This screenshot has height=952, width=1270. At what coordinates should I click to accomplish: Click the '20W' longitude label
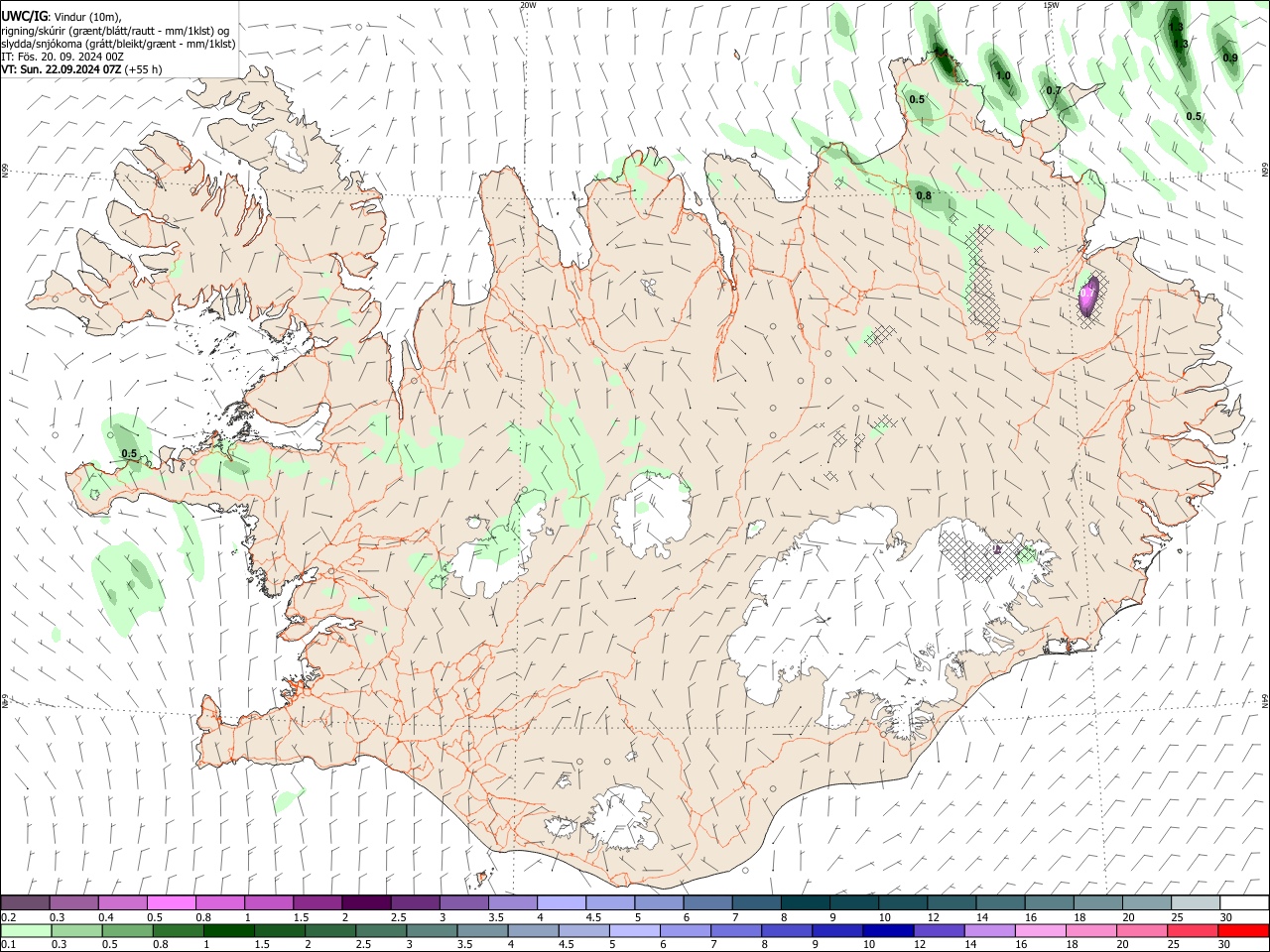528,5
